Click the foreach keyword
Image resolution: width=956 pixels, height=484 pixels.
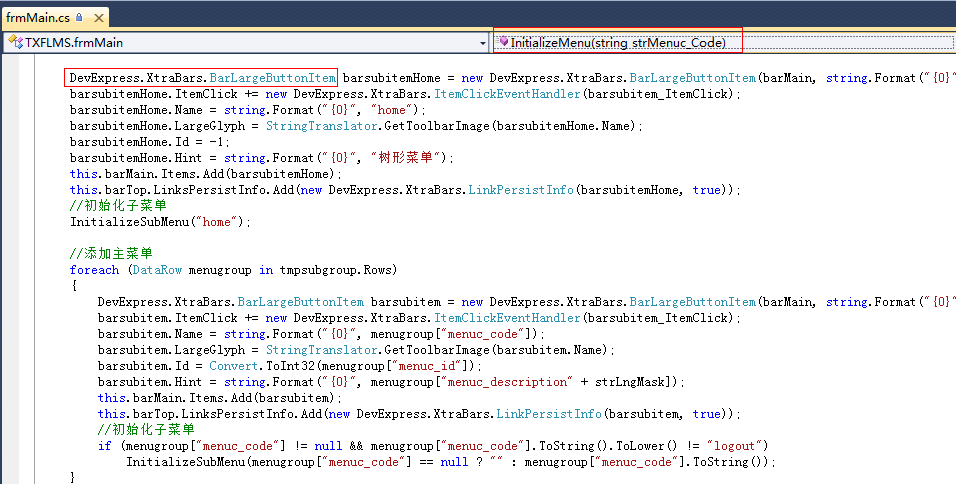95,269
